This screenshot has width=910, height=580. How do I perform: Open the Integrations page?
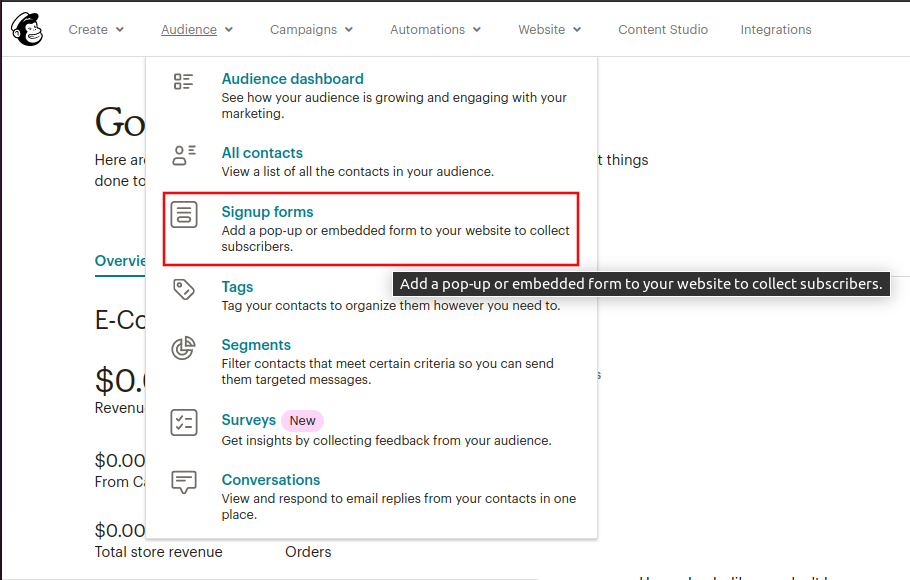point(776,30)
